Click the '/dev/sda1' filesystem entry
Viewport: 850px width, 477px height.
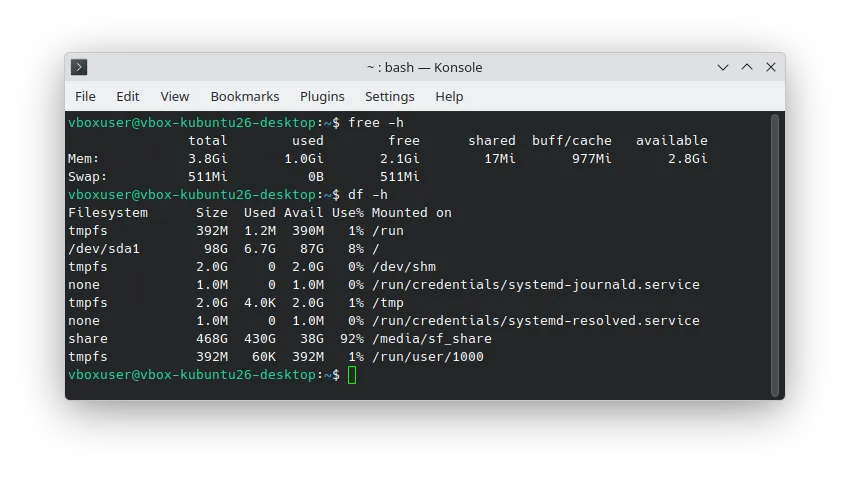[104, 249]
